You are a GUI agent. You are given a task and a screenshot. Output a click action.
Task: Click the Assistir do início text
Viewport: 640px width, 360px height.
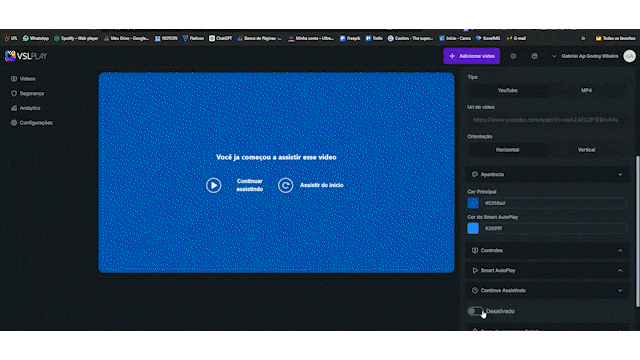(x=322, y=185)
